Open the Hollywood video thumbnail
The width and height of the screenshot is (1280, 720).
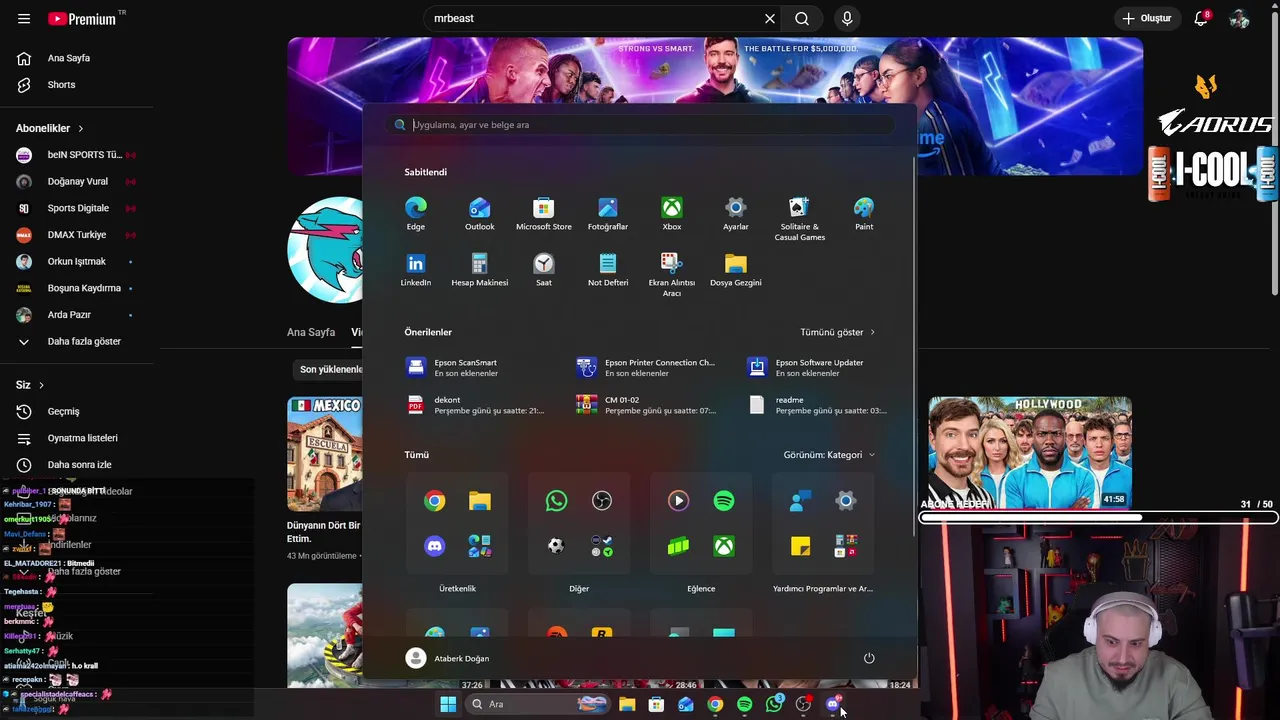[x=1030, y=453]
